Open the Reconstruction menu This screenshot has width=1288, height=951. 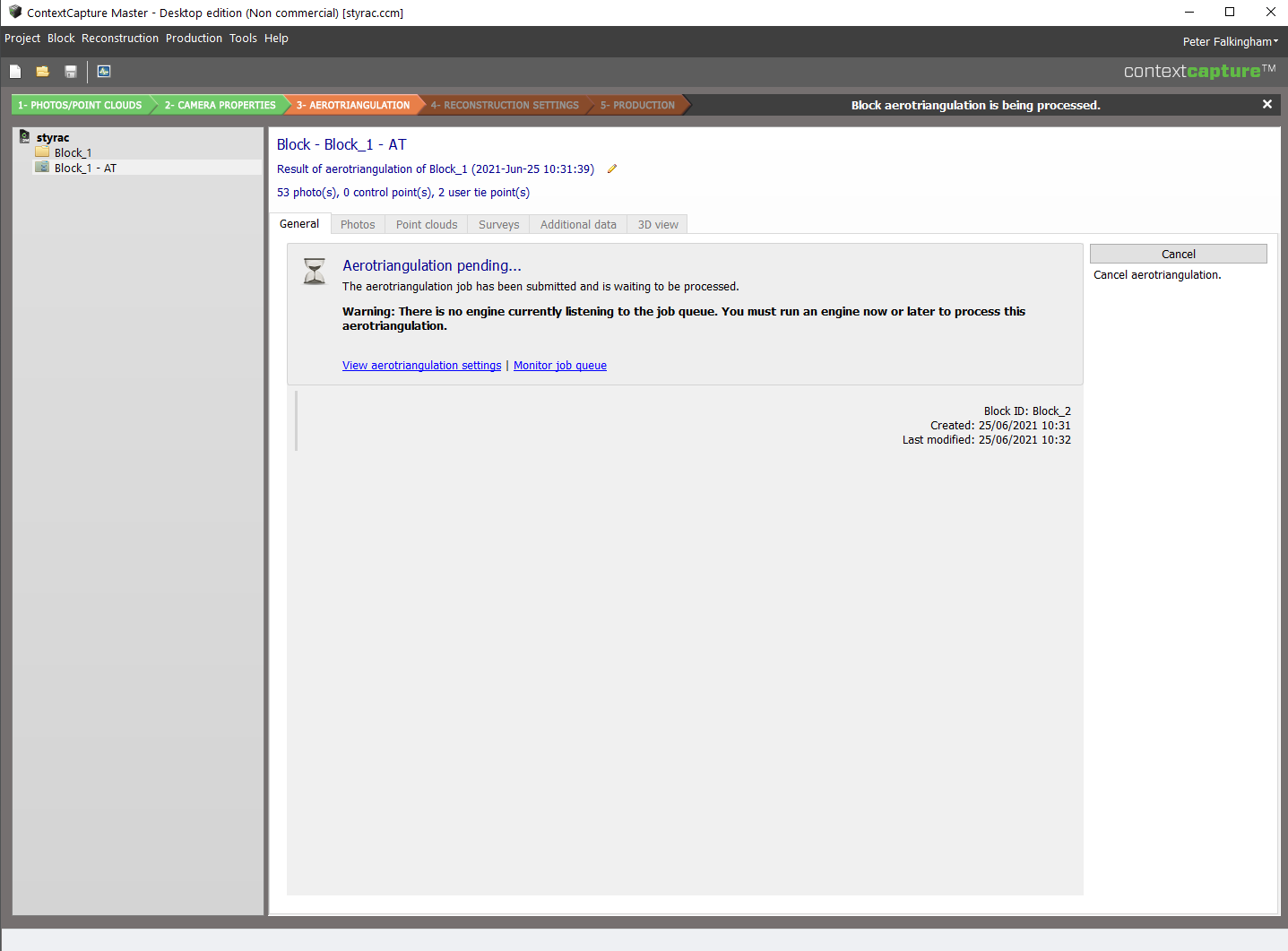120,39
